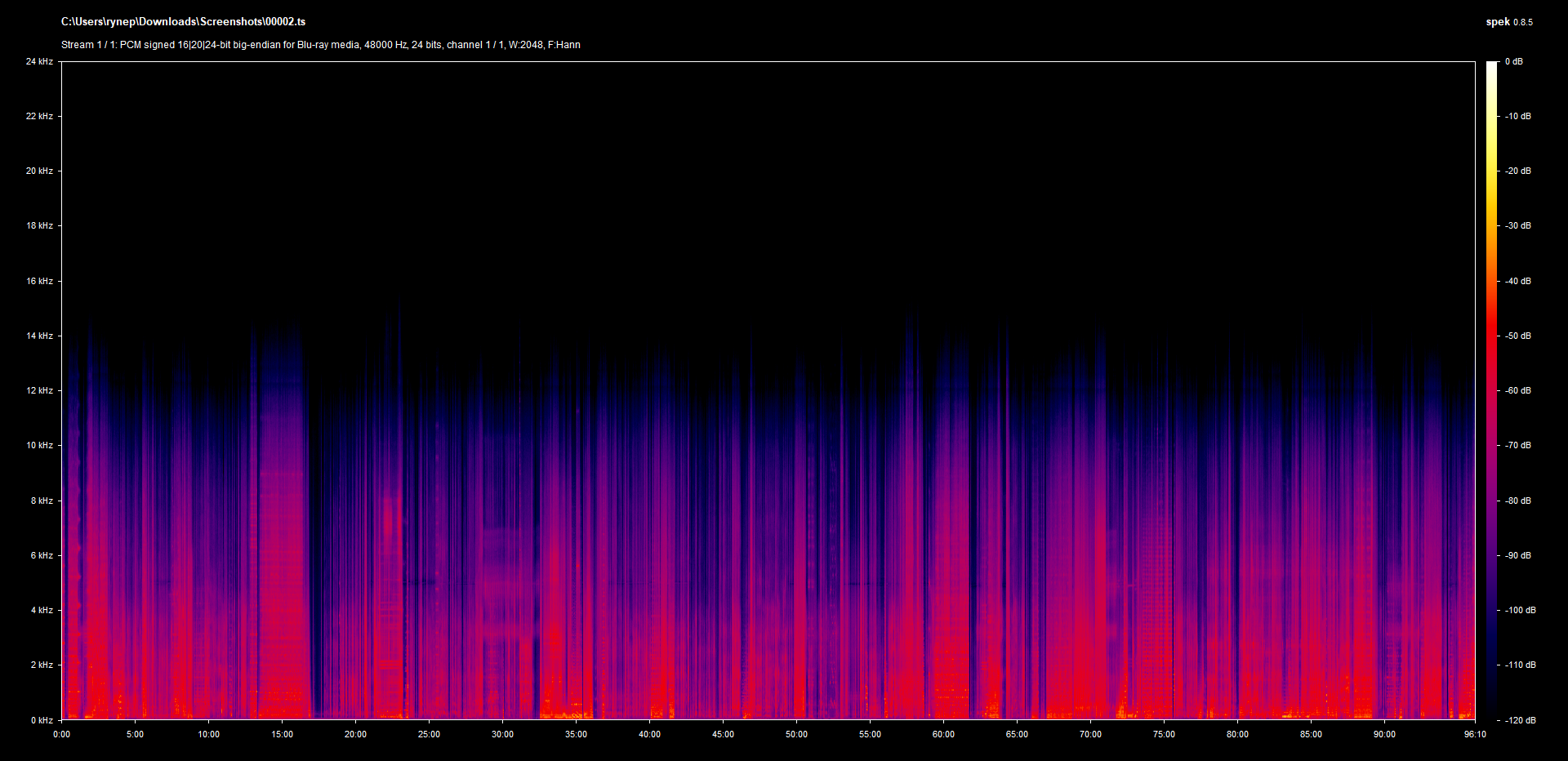Click the 24 kHz frequency axis label
The image size is (1568, 761).
coord(39,62)
